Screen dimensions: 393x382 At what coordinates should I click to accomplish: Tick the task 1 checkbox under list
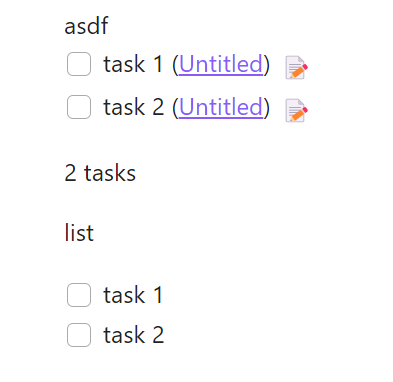tap(79, 295)
